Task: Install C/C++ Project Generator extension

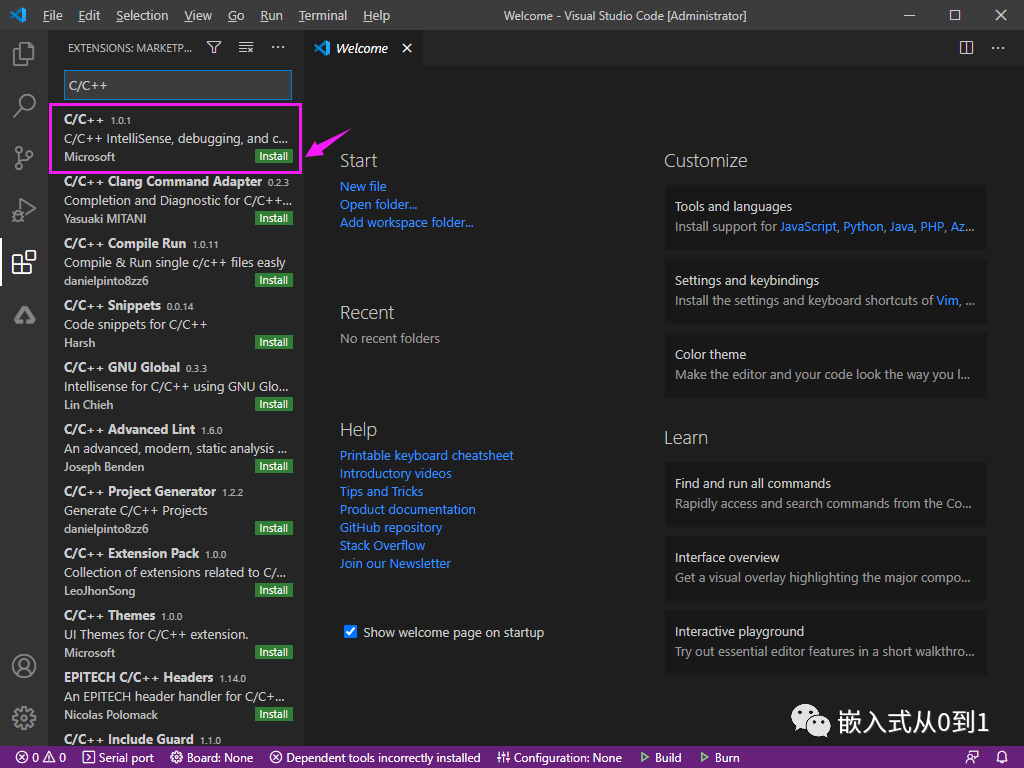Action: [274, 528]
